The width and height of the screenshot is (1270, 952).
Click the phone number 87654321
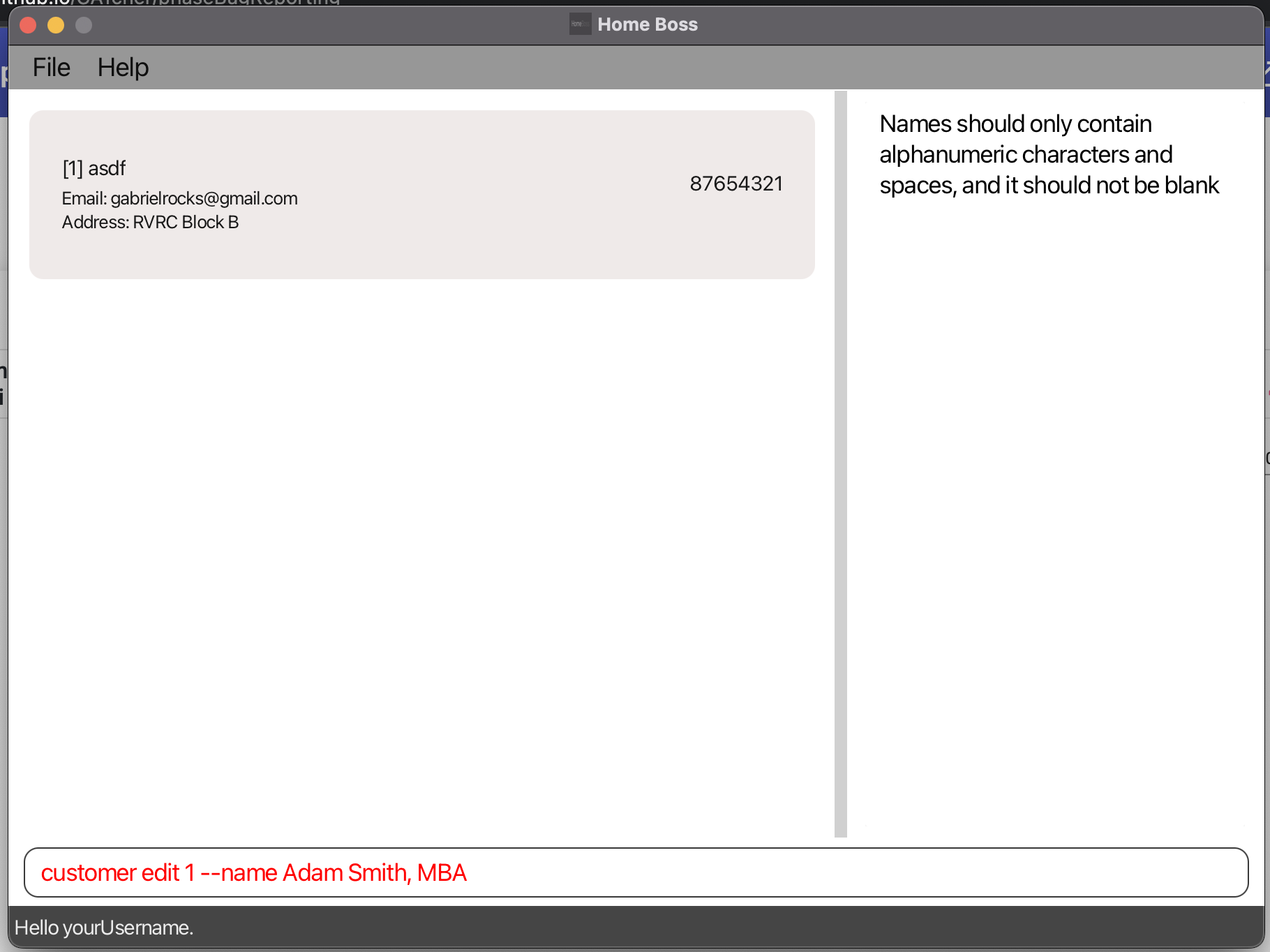tap(736, 184)
